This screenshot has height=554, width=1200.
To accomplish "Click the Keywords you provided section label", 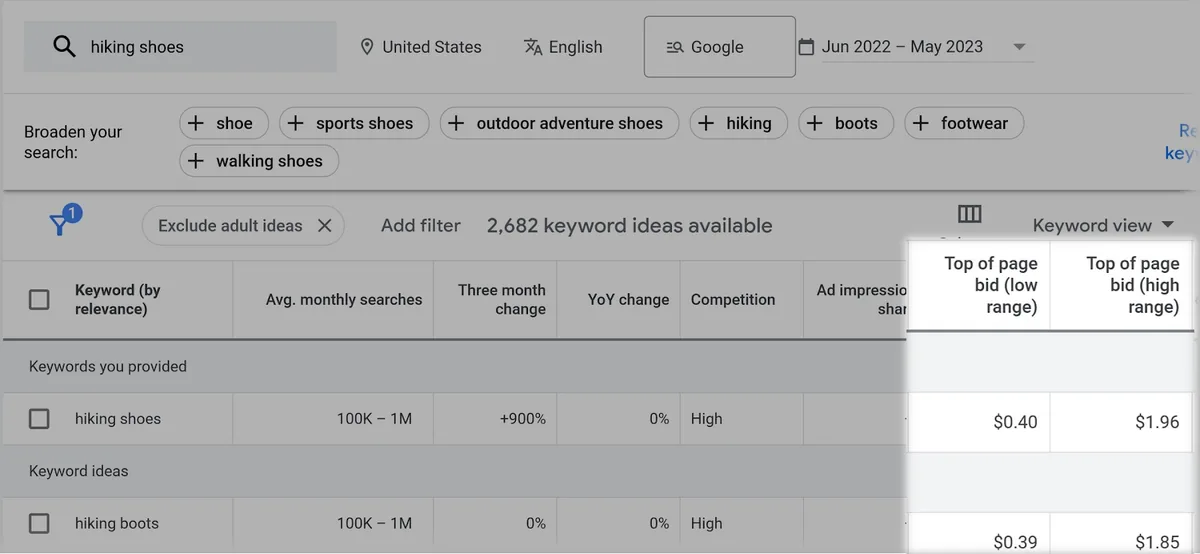I will pyautogui.click(x=108, y=366).
